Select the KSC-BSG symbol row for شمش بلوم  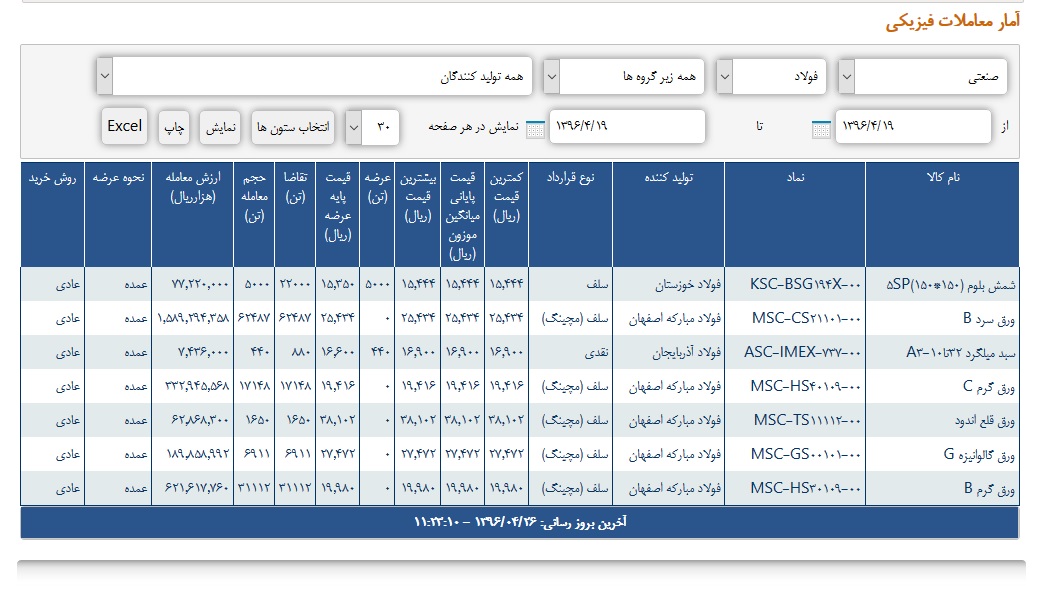804,284
